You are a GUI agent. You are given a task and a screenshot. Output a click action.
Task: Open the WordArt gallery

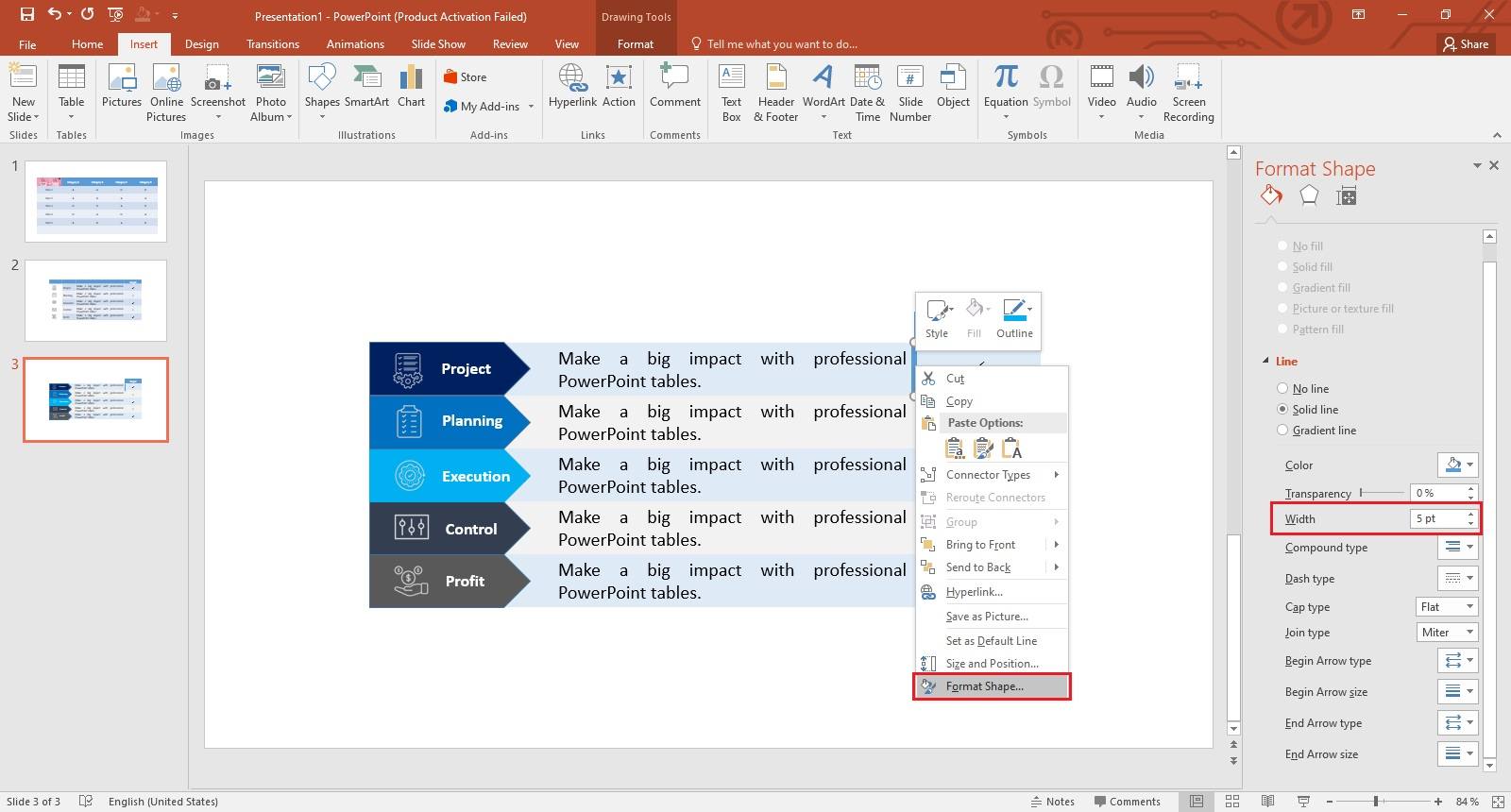coord(823,93)
